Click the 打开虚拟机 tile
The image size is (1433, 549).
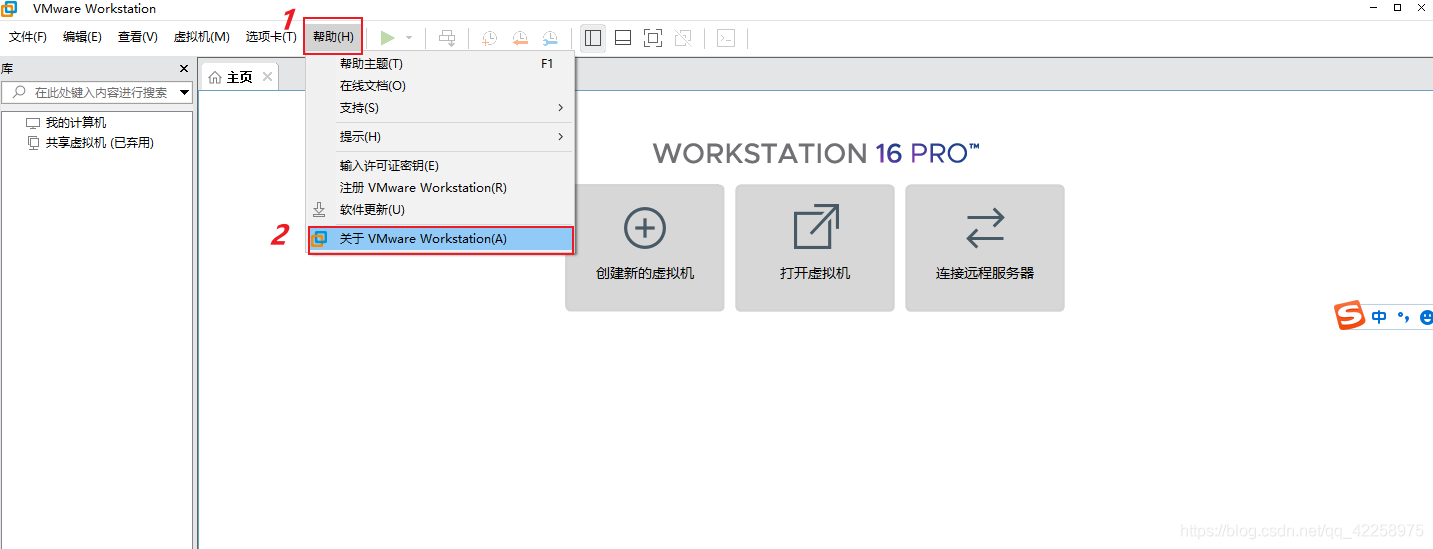click(815, 248)
